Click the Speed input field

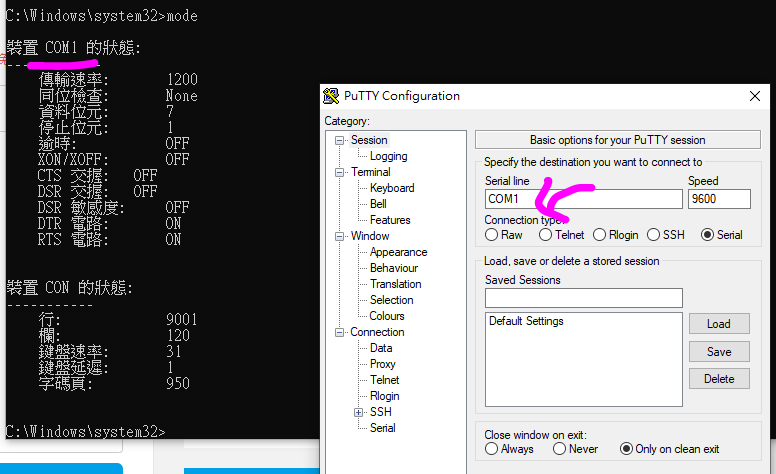pos(719,199)
